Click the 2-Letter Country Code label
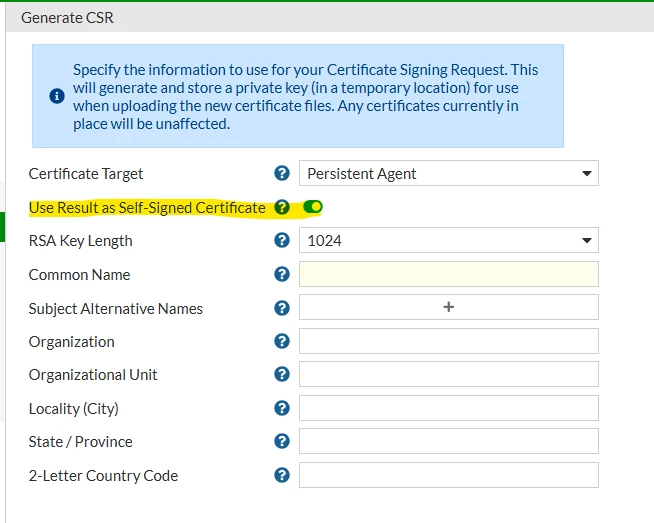 click(x=103, y=476)
